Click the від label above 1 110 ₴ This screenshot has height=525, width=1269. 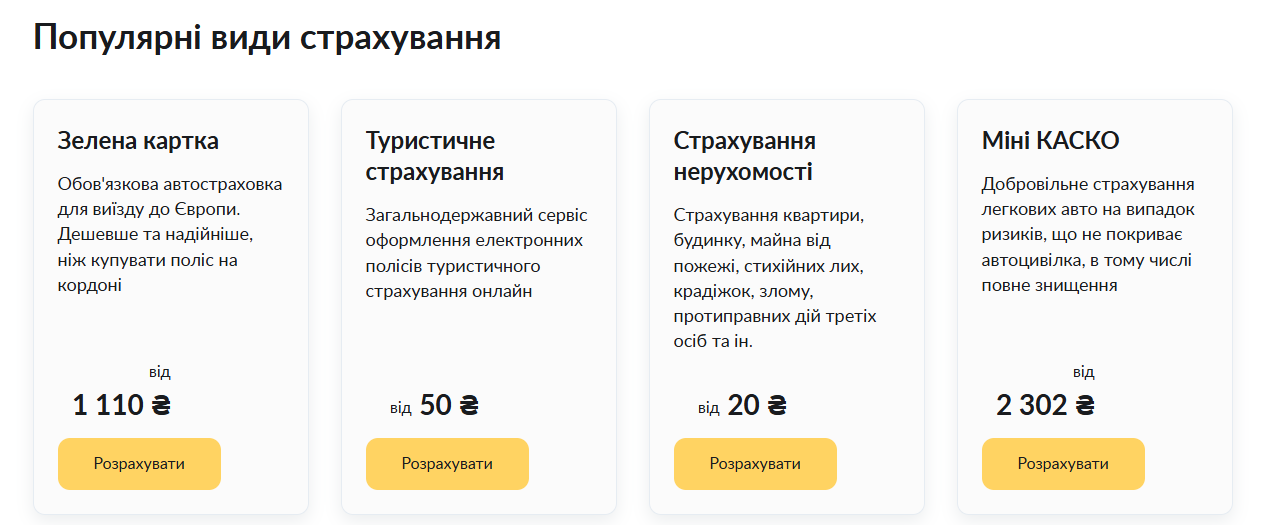pos(160,372)
